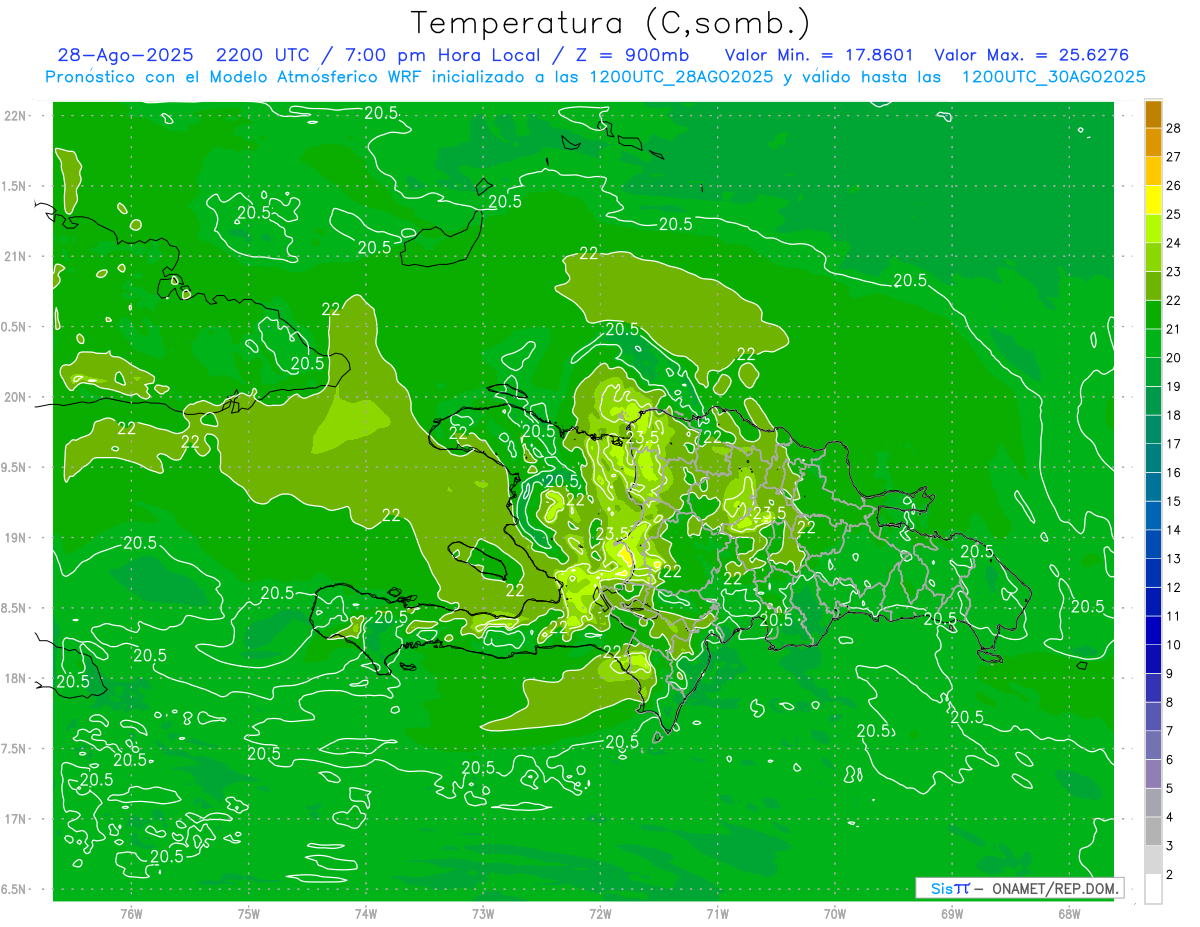Click the latitude axis label "19N"
The image size is (1200, 927).
click(15, 538)
